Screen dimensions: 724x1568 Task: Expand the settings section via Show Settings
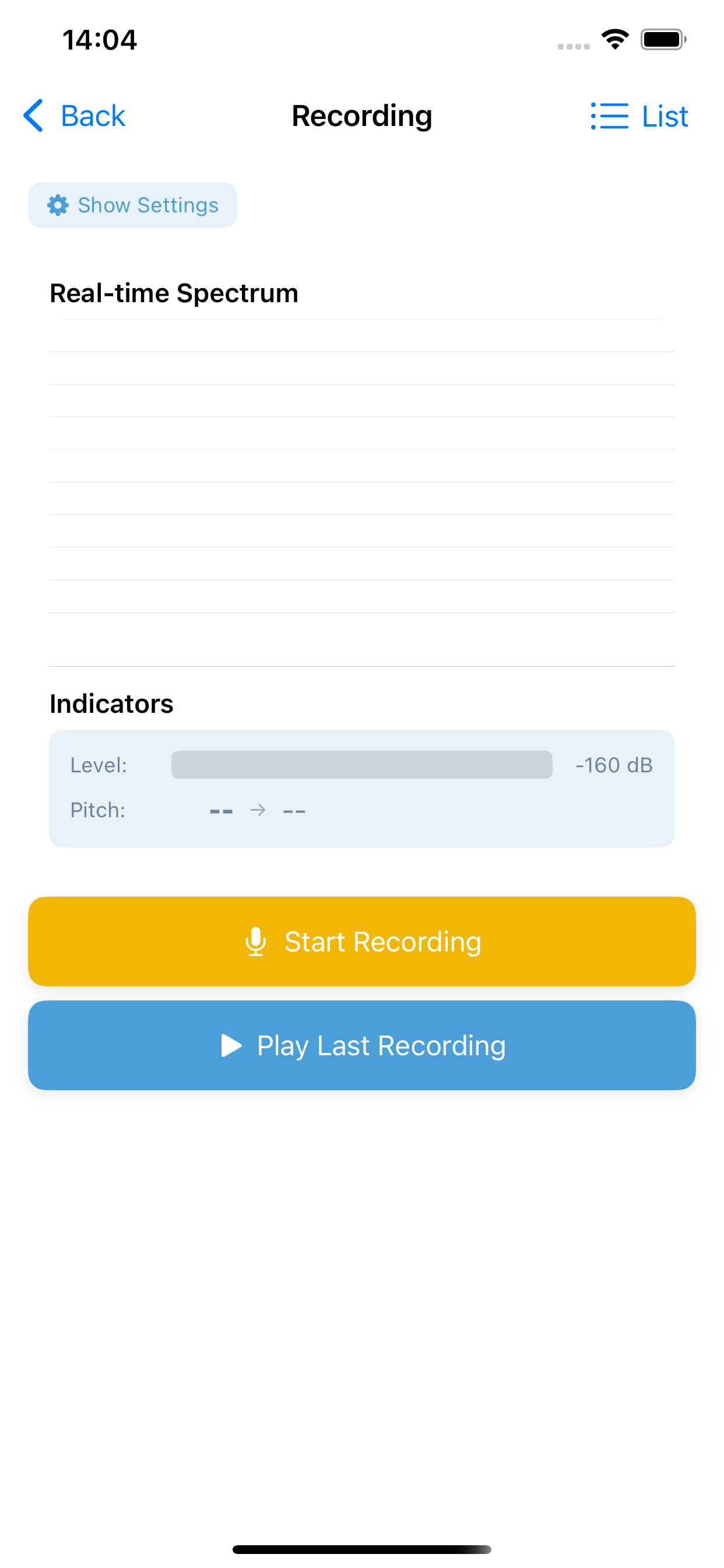[x=133, y=205]
